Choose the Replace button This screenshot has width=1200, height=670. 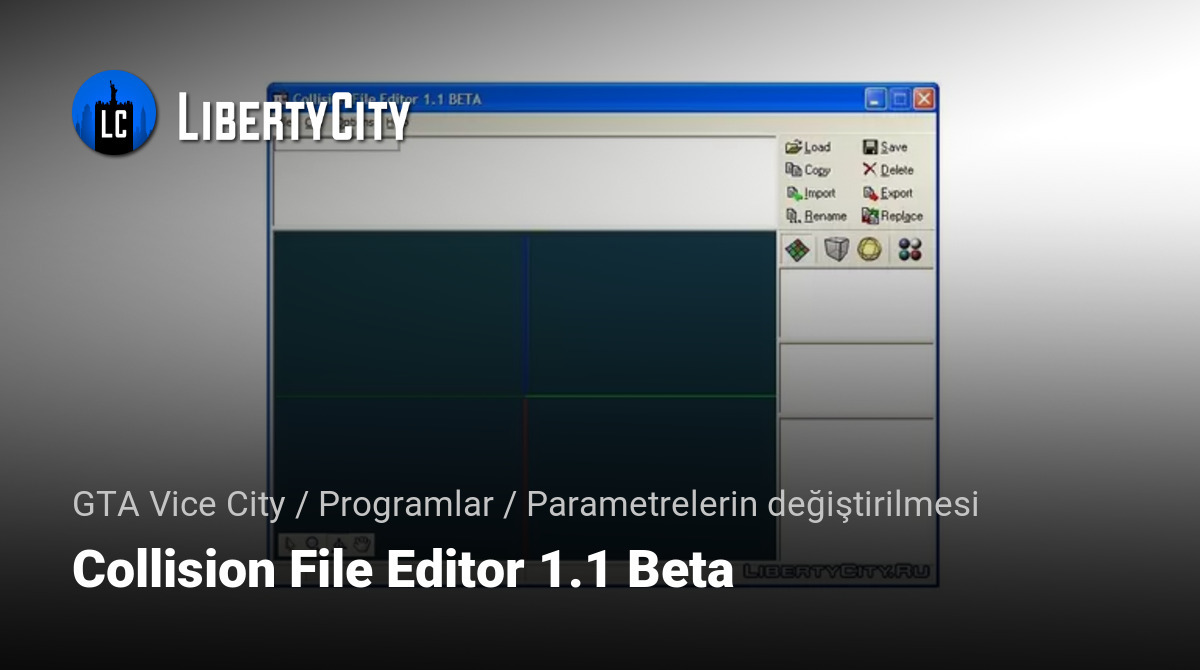point(892,216)
